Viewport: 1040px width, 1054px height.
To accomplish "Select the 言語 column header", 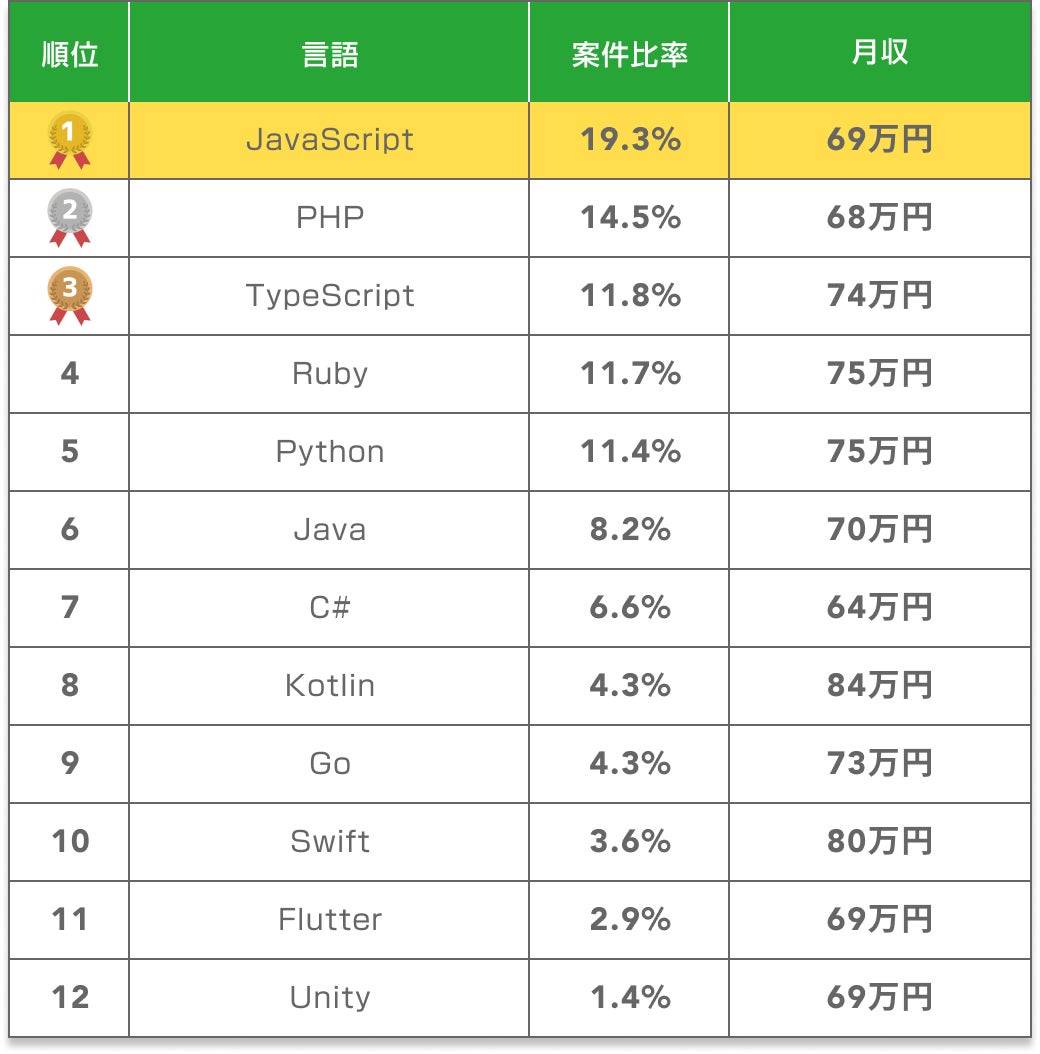I will click(330, 54).
